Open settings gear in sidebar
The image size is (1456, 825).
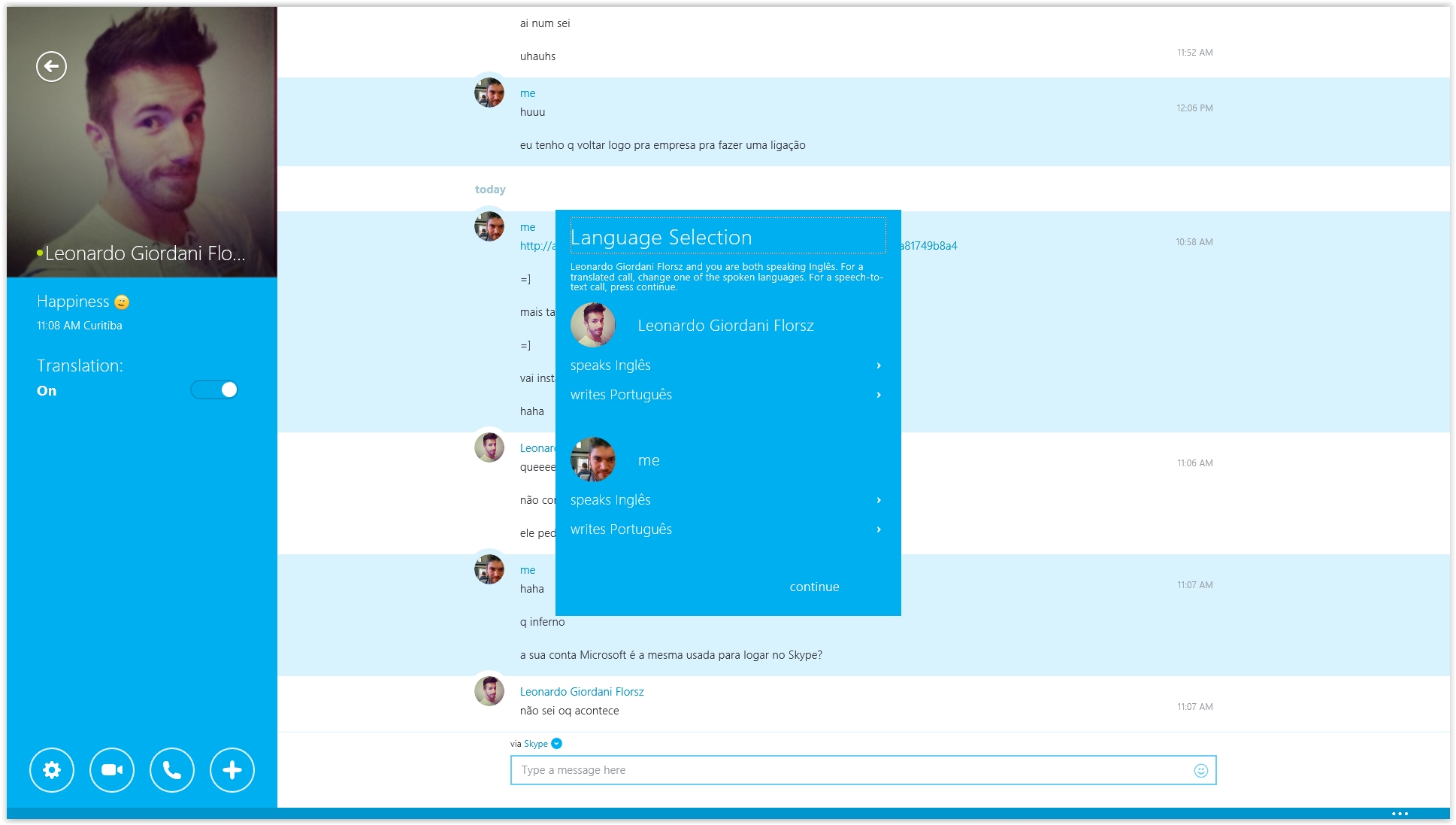point(52,769)
